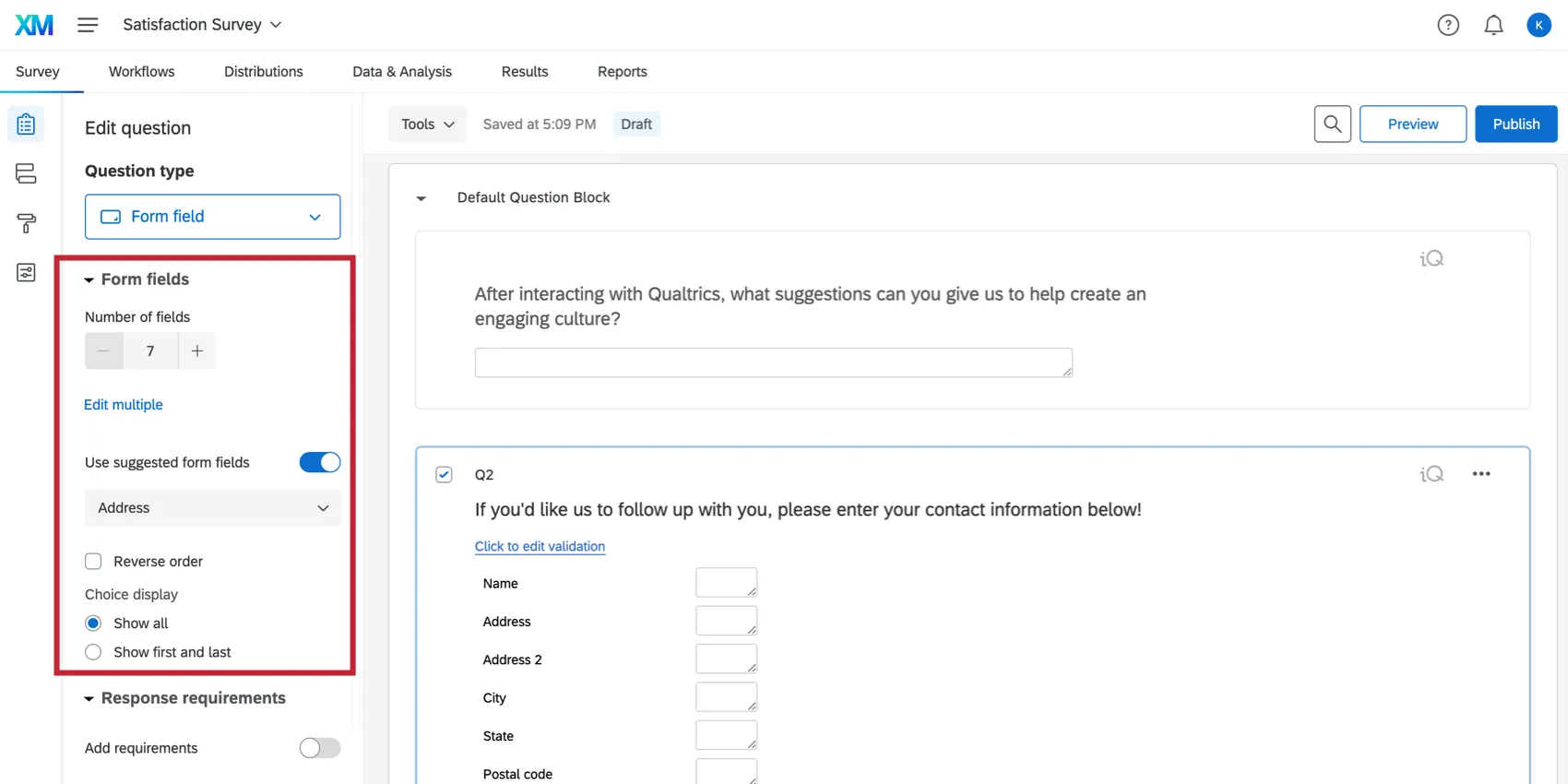Open Survey options sidebar icon
Viewport: 1568px width, 784px height.
point(26,273)
